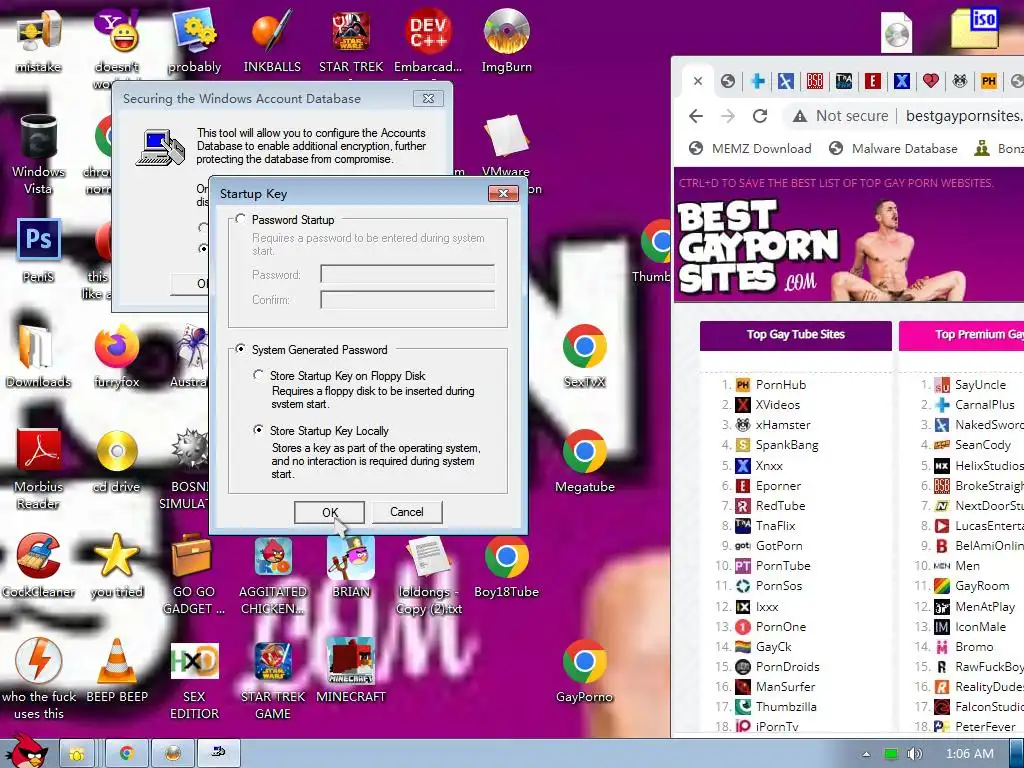Open the Yahoo Messenger smiley desktop icon
The height and width of the screenshot is (768, 1024).
116,40
